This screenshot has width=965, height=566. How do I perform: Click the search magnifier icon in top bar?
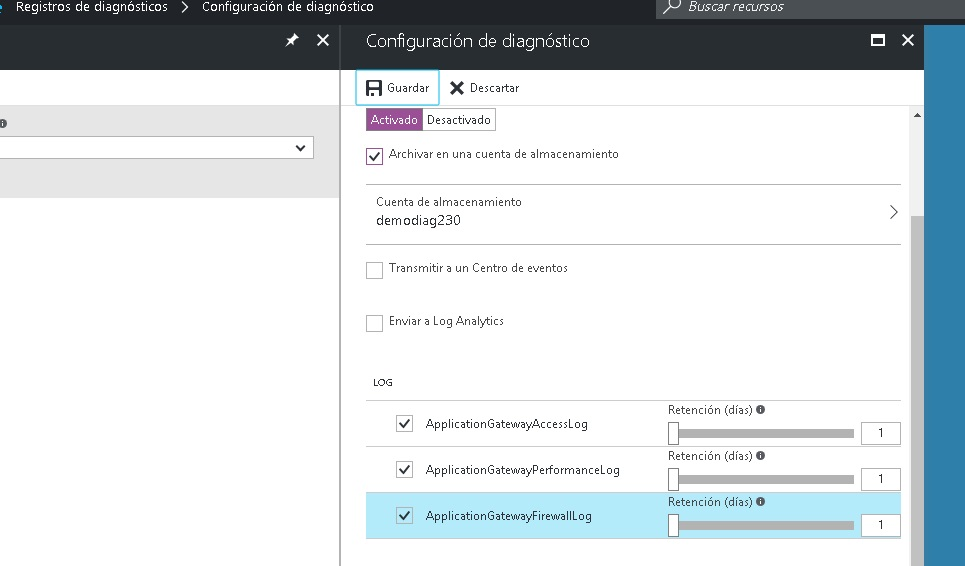point(673,7)
